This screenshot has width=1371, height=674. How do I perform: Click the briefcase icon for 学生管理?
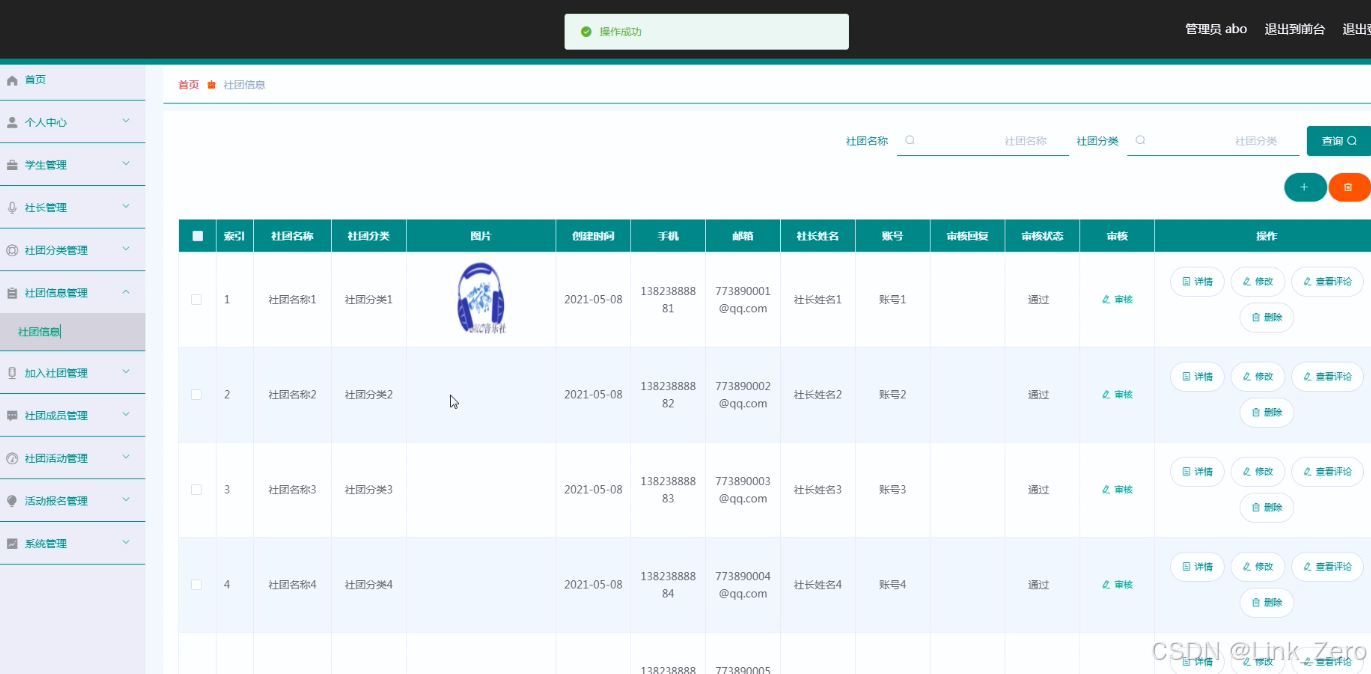tap(12, 165)
